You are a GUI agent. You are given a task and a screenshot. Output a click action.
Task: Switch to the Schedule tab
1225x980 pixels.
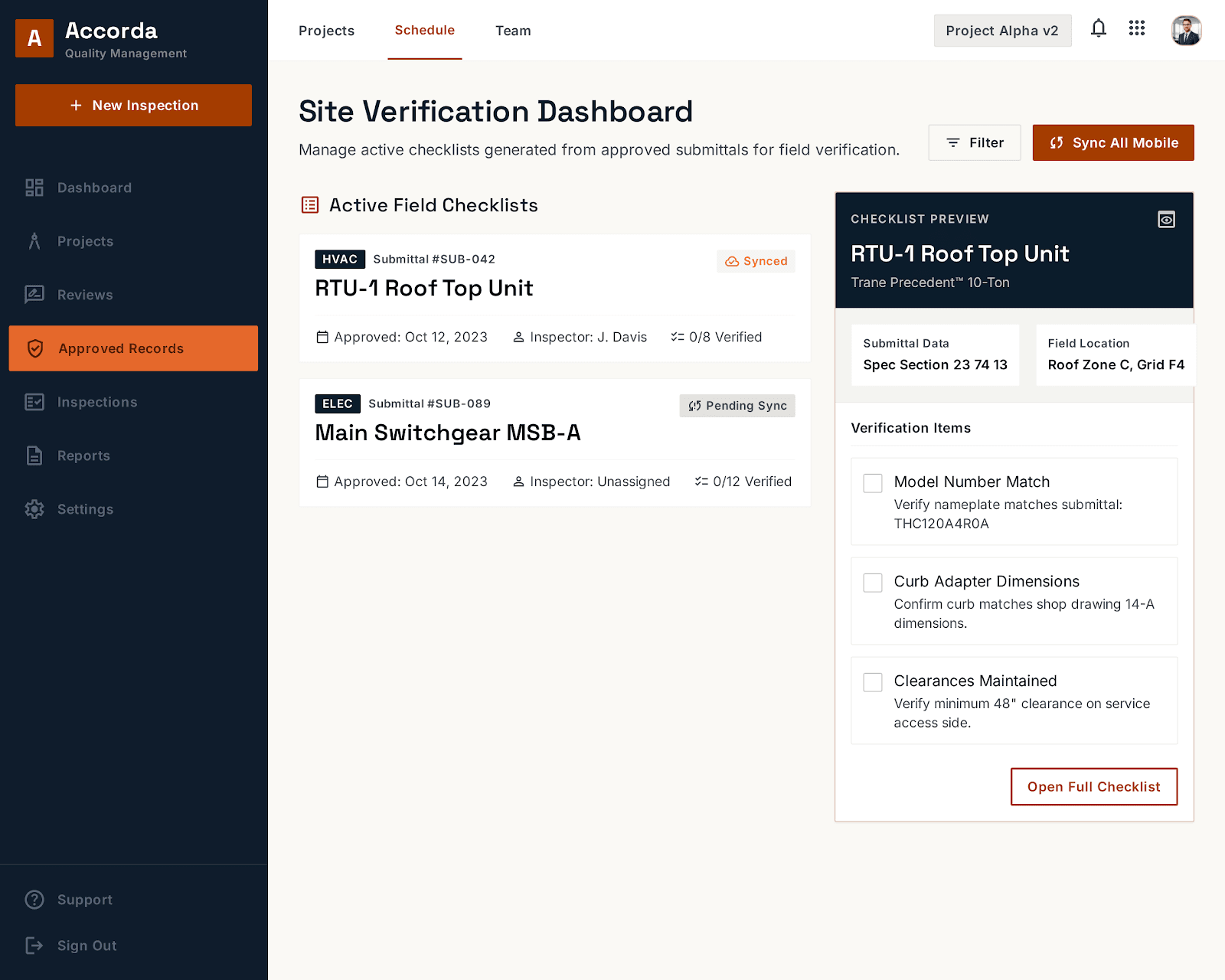pos(425,31)
